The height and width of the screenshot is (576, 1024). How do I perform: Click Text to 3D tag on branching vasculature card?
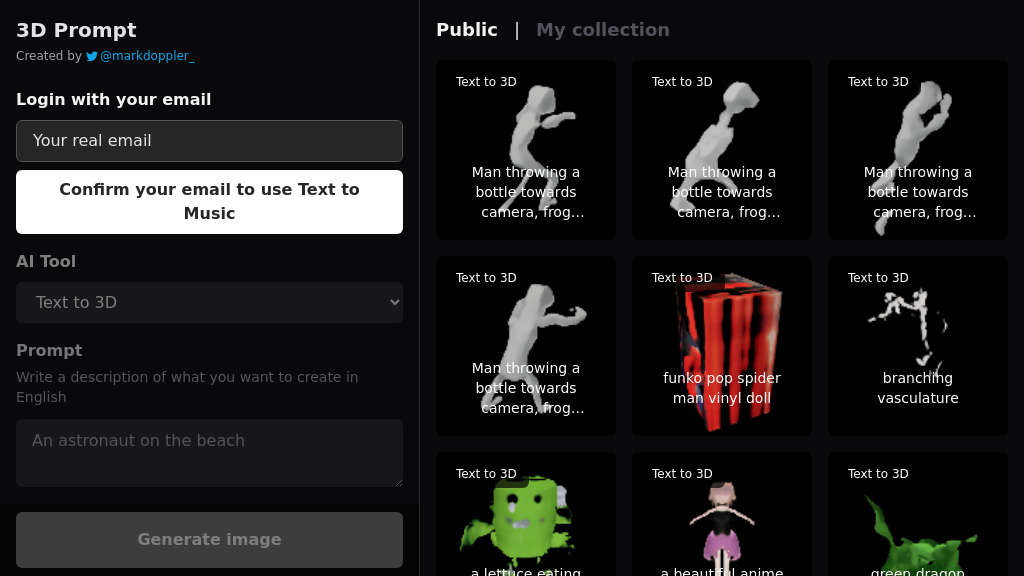point(878,278)
